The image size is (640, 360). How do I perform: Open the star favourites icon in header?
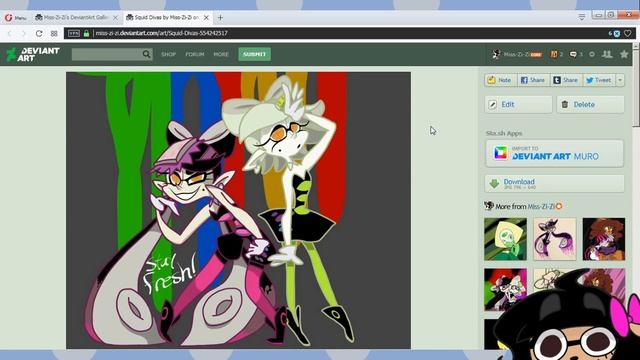tap(624, 54)
